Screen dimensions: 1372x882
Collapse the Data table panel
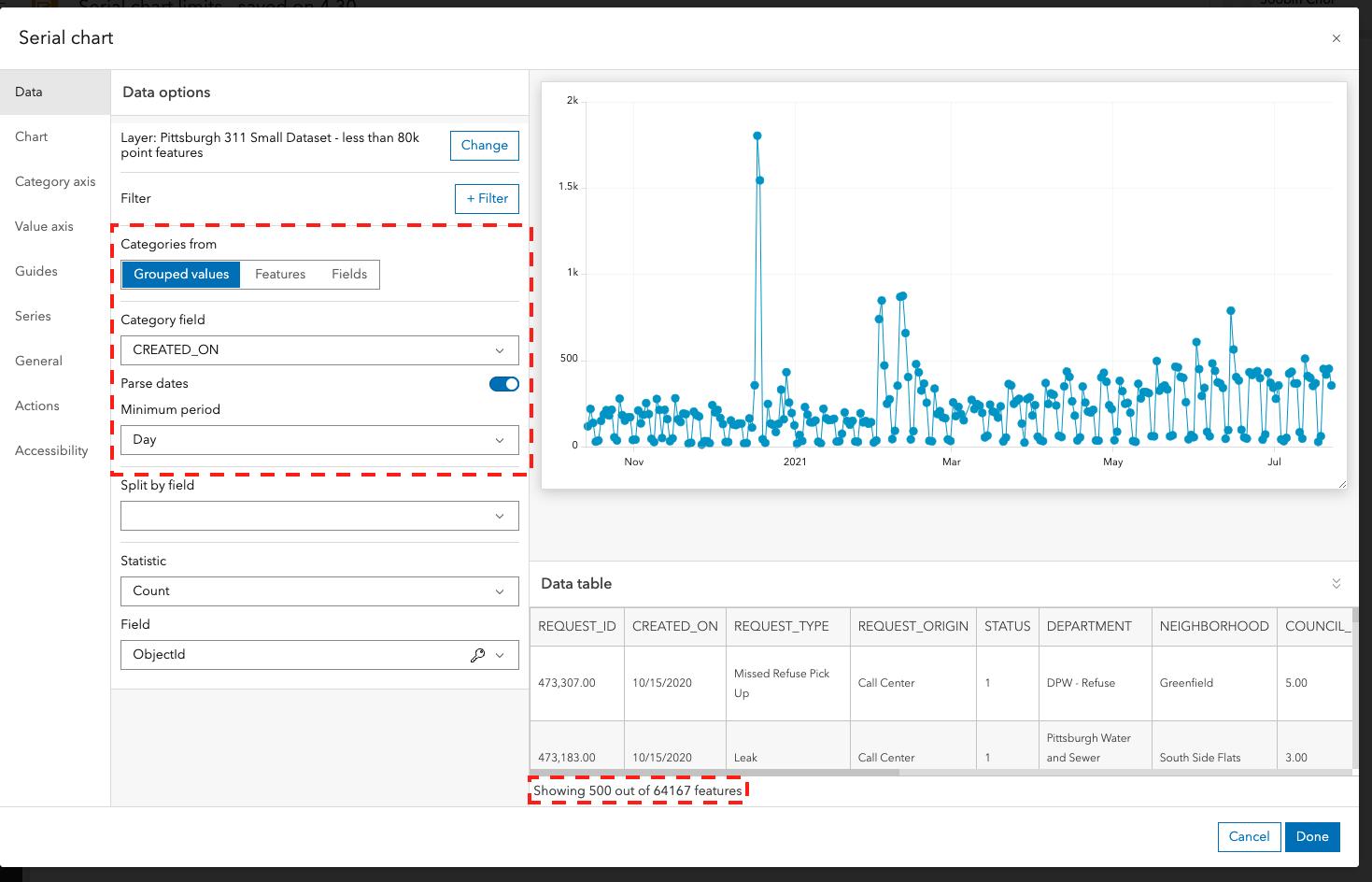tap(1336, 582)
